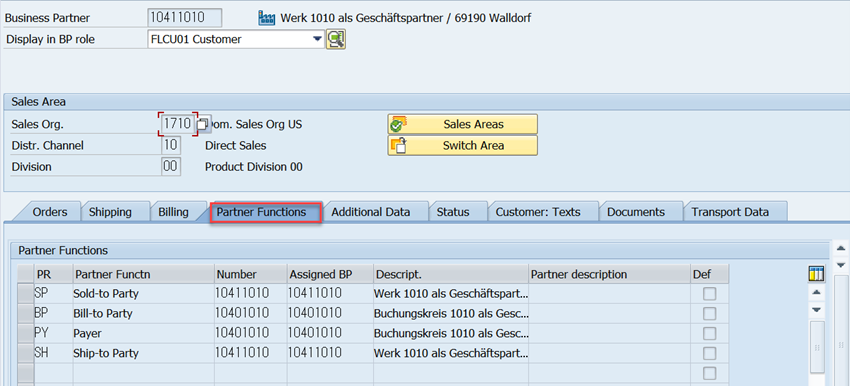
Task: Toggle Def checkbox for Bill-to Party
Action: click(x=709, y=313)
